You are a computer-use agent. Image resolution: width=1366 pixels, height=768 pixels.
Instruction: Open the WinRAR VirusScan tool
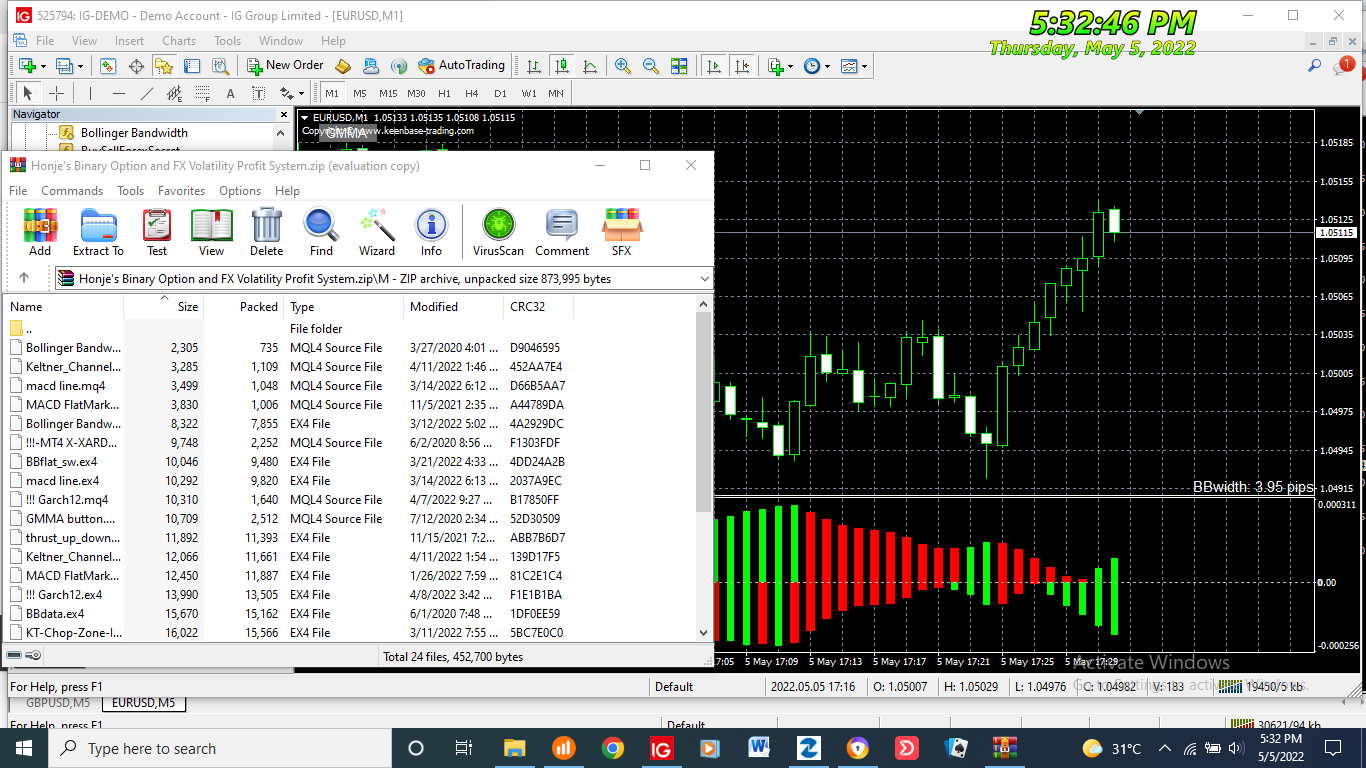pyautogui.click(x=498, y=232)
